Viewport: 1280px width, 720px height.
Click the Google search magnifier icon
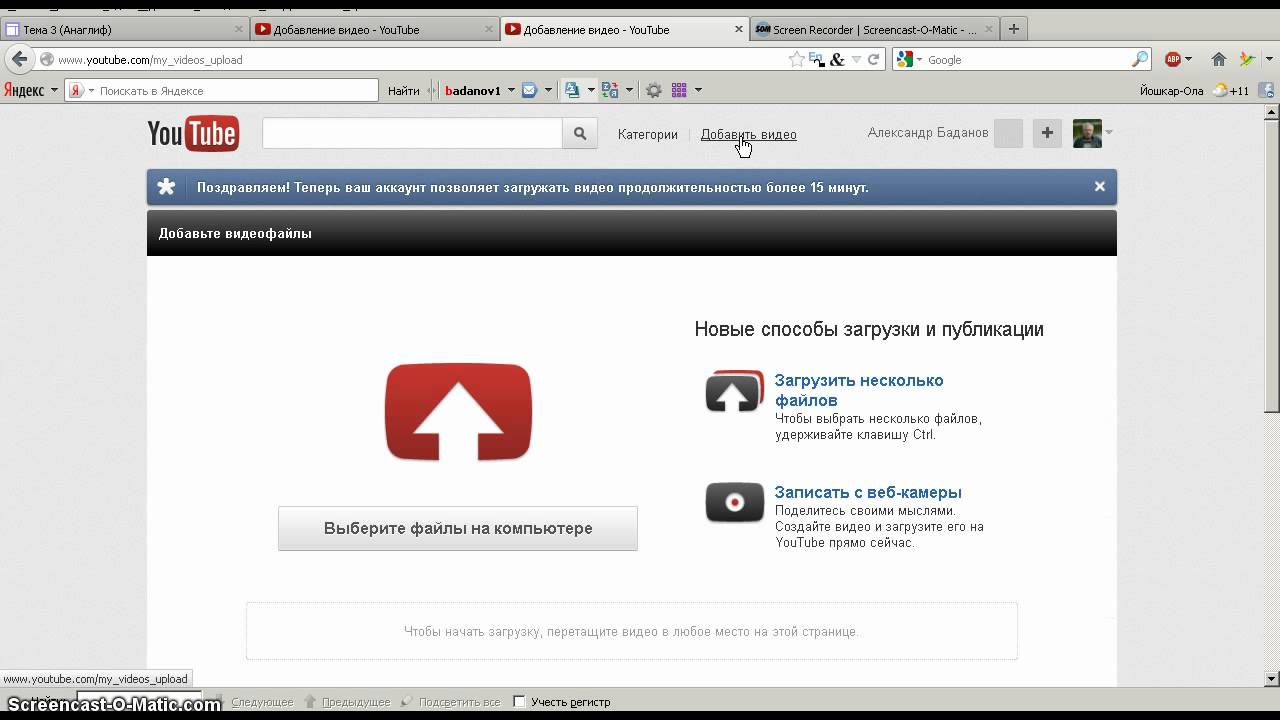point(1139,60)
